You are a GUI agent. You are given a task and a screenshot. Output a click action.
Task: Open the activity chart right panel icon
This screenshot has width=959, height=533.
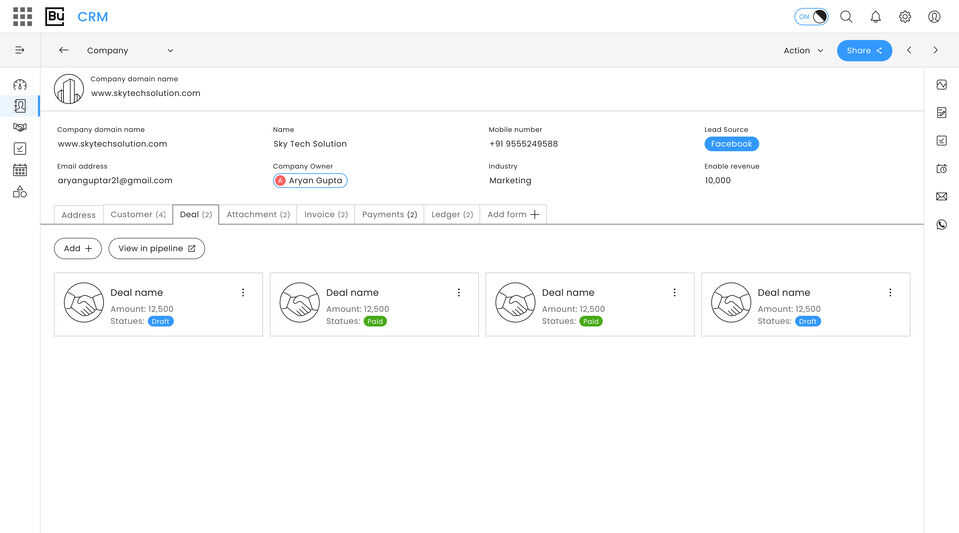941,84
